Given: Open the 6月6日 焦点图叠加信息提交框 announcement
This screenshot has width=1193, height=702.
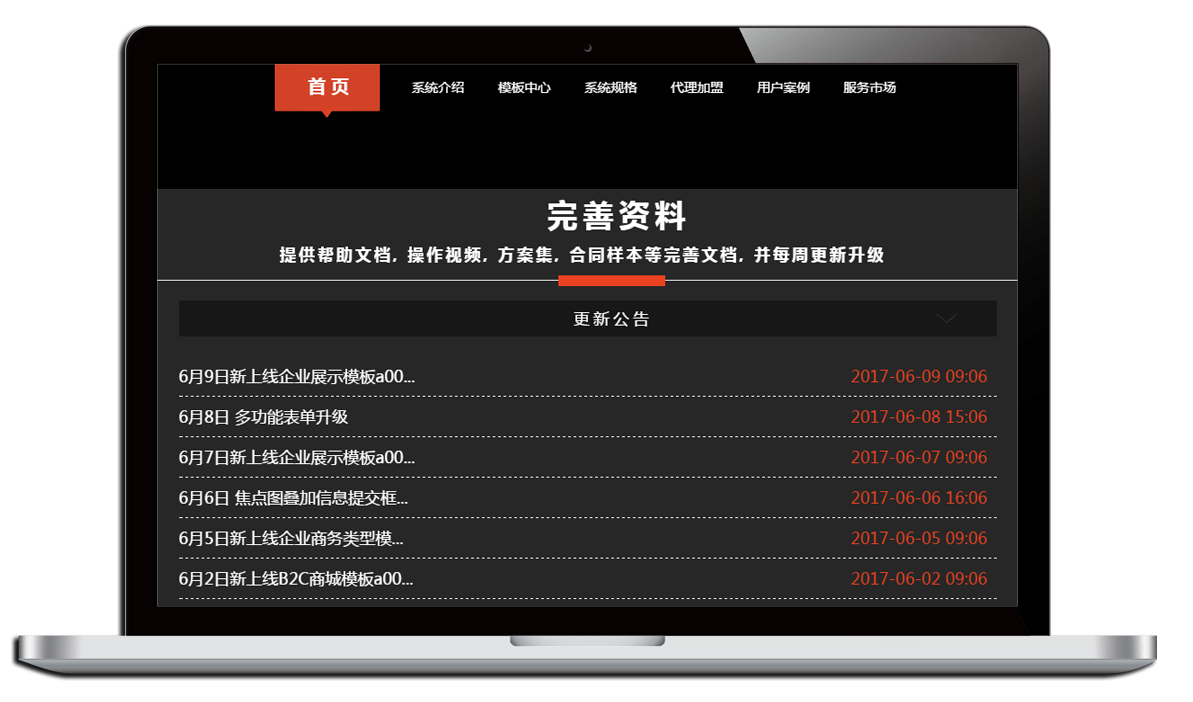Looking at the screenshot, I should [293, 498].
